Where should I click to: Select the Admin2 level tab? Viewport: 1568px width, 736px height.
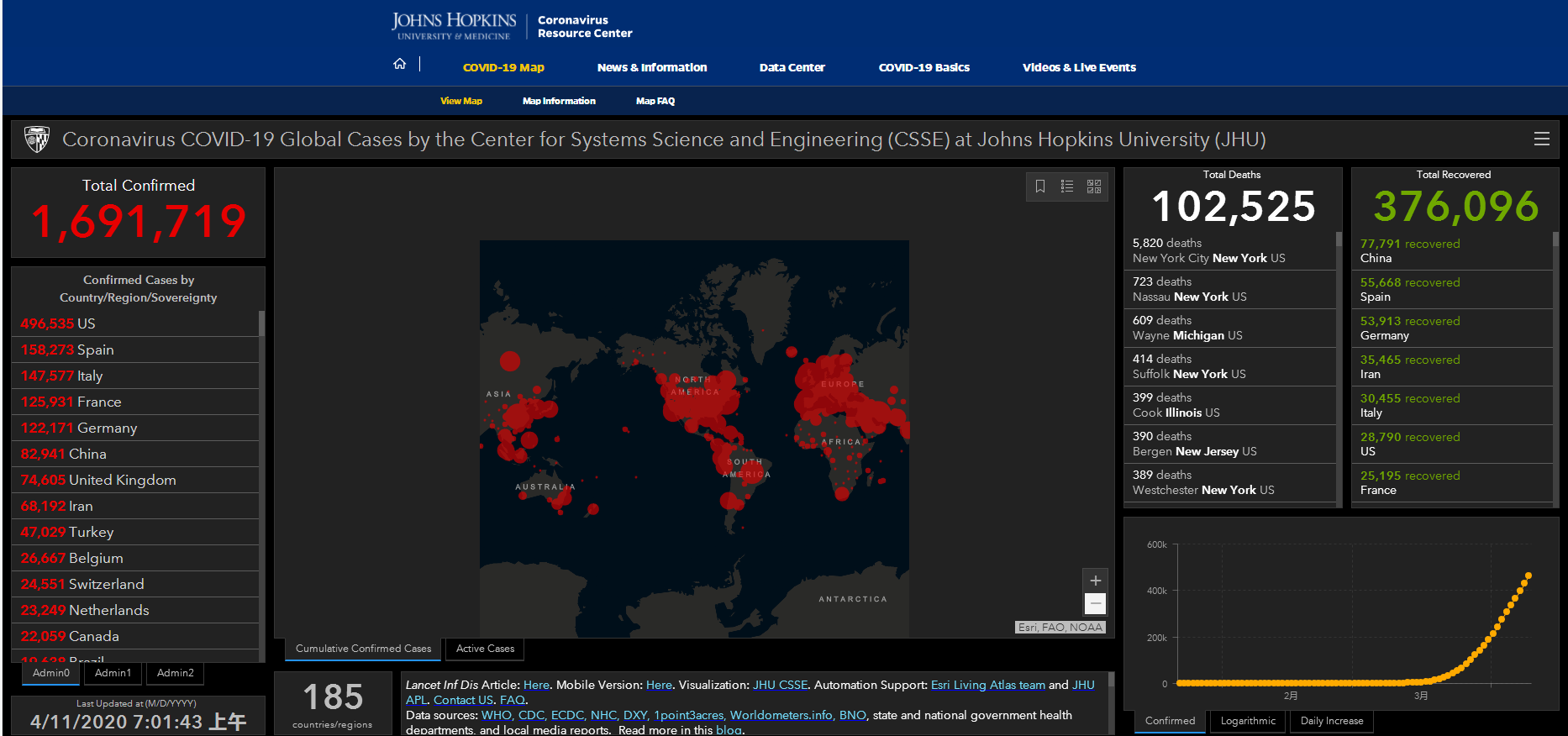(175, 673)
